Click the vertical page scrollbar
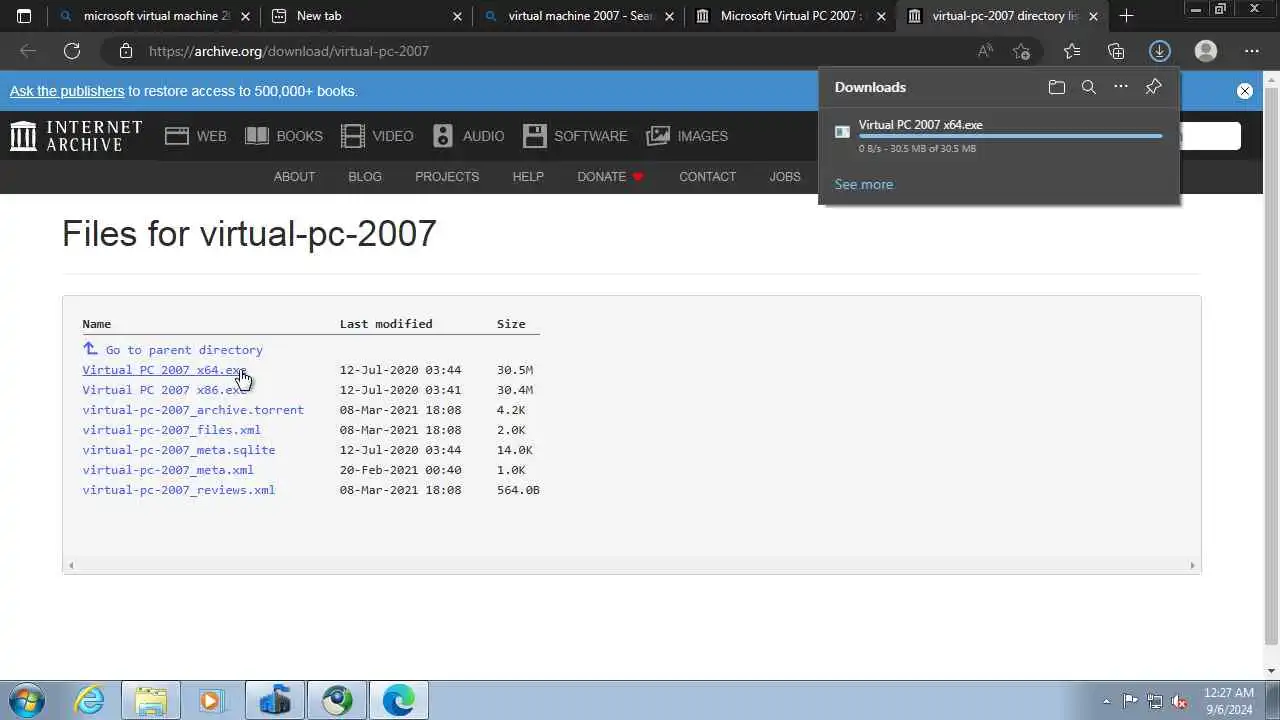 [x=1271, y=365]
